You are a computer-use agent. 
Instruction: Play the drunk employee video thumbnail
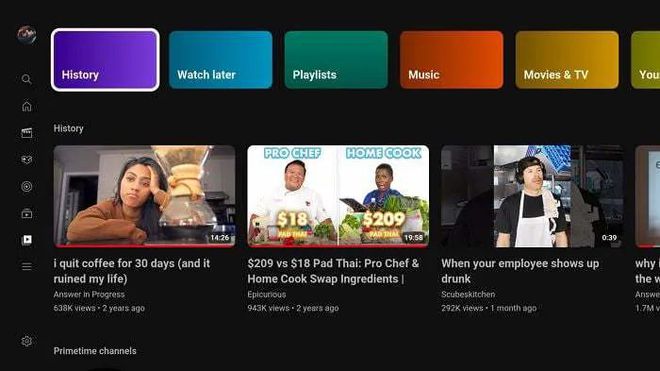click(532, 196)
